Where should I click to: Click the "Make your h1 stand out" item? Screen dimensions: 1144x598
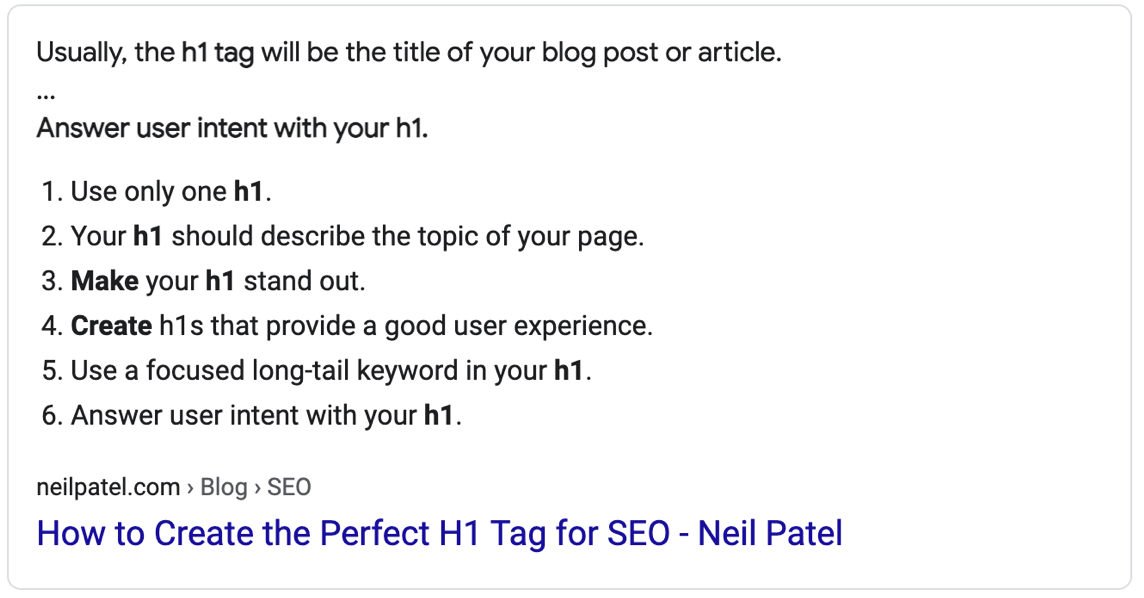pos(218,281)
